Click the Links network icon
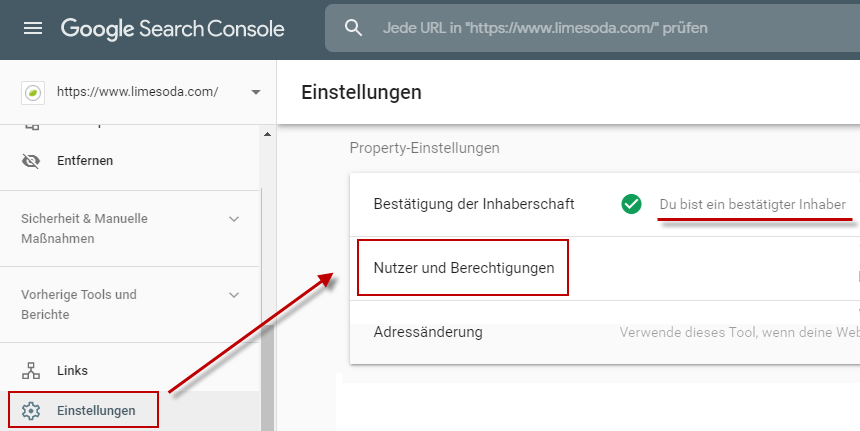 tap(31, 371)
